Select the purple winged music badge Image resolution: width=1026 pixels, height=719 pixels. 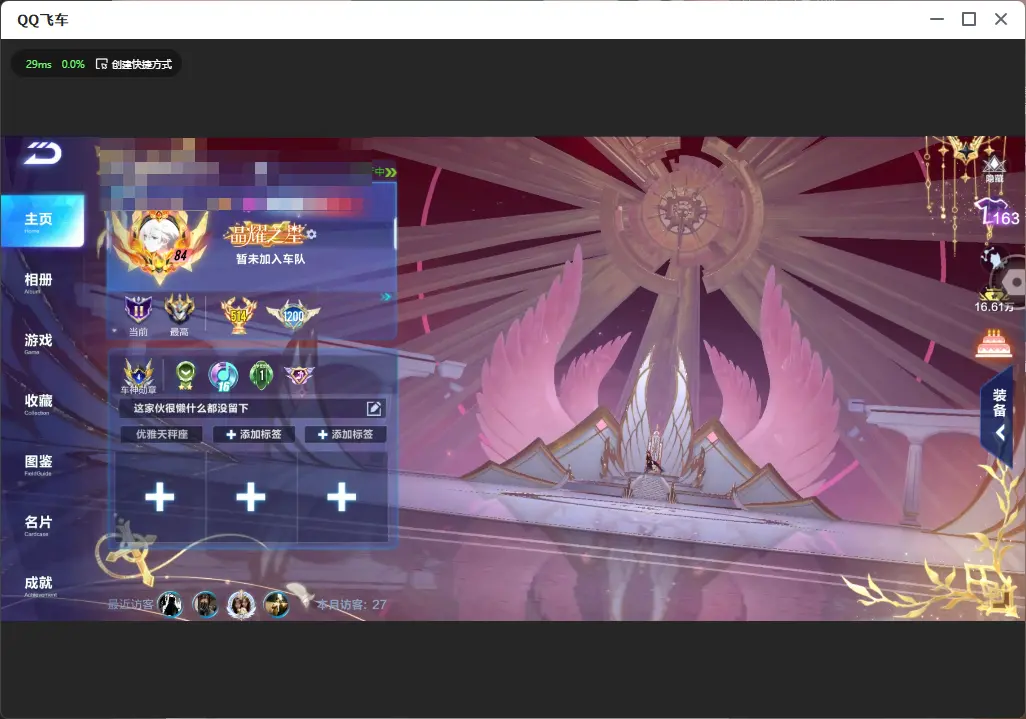click(299, 375)
